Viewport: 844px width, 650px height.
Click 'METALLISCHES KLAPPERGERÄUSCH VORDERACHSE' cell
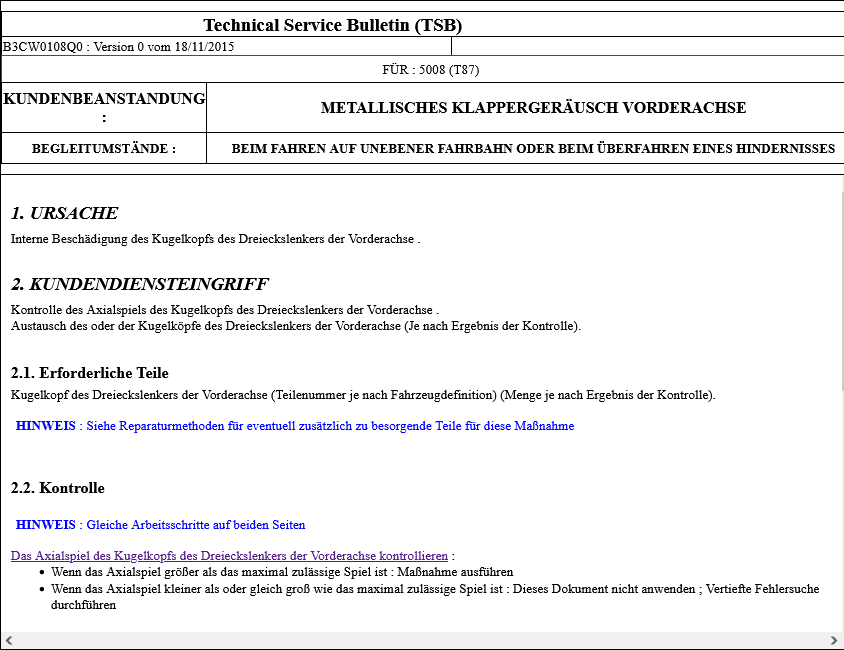(533, 108)
